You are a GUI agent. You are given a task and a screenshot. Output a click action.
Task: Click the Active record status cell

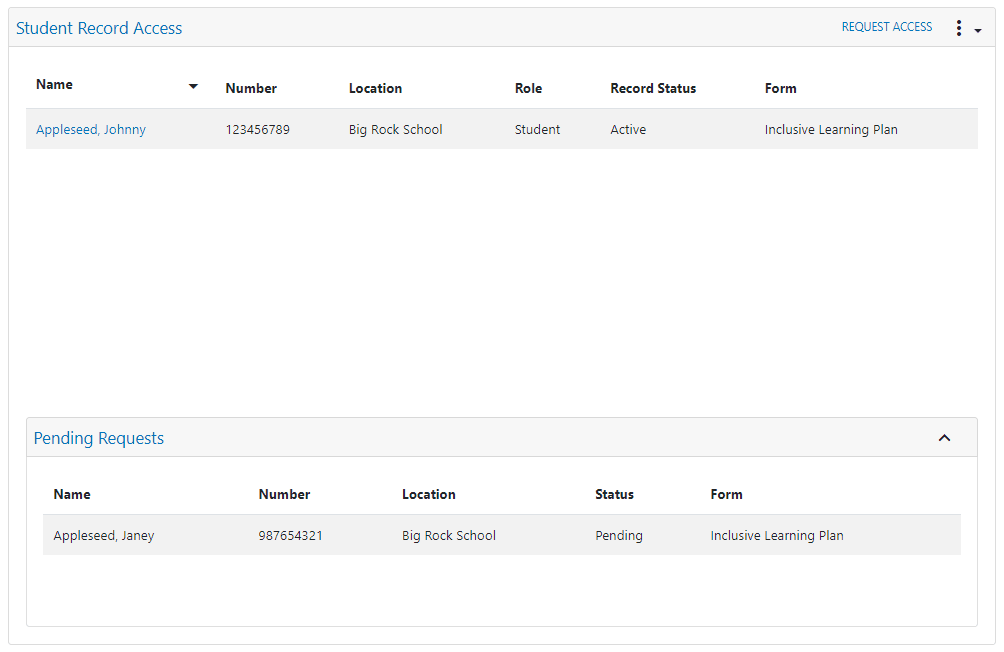pos(628,129)
